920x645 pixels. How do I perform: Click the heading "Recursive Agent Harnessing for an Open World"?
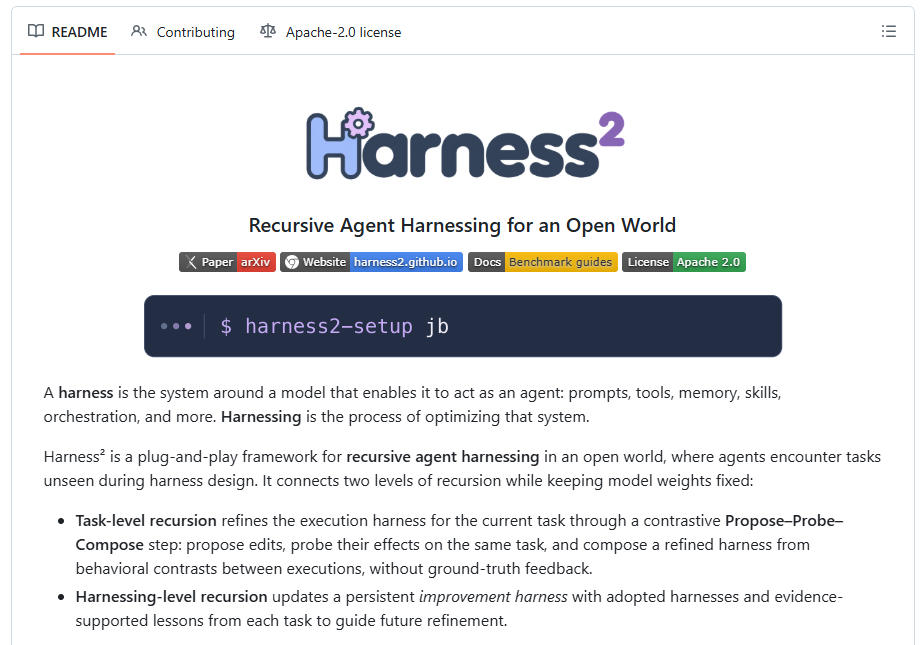462,225
